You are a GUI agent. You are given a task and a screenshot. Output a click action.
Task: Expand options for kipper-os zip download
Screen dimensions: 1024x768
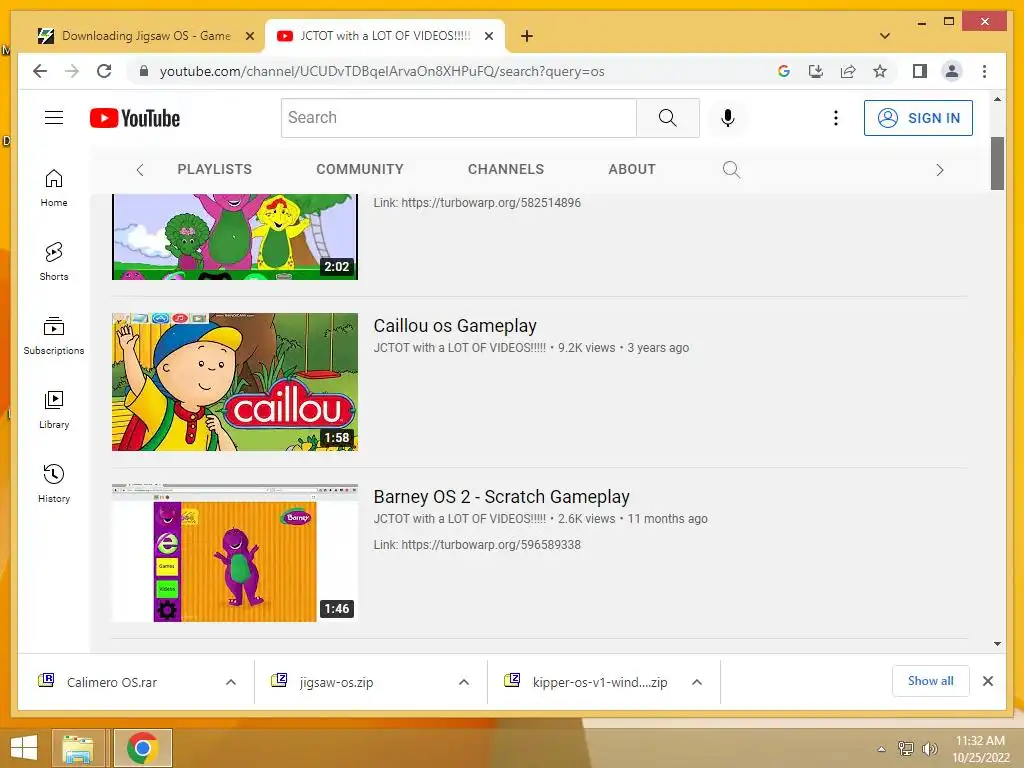click(697, 682)
